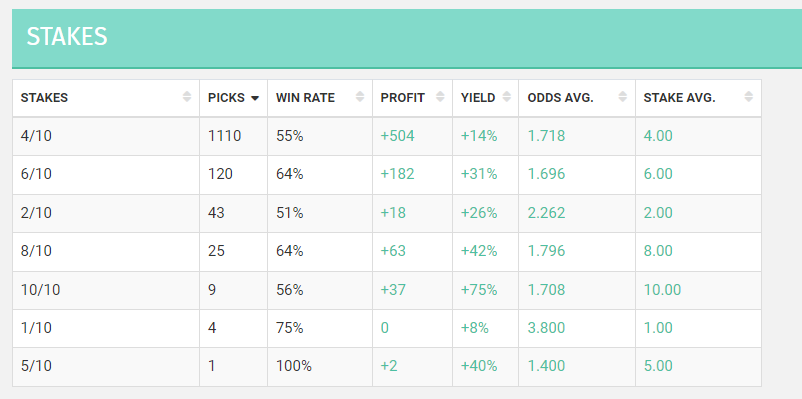Click the +75% yield value
802x399 pixels.
coord(479,290)
